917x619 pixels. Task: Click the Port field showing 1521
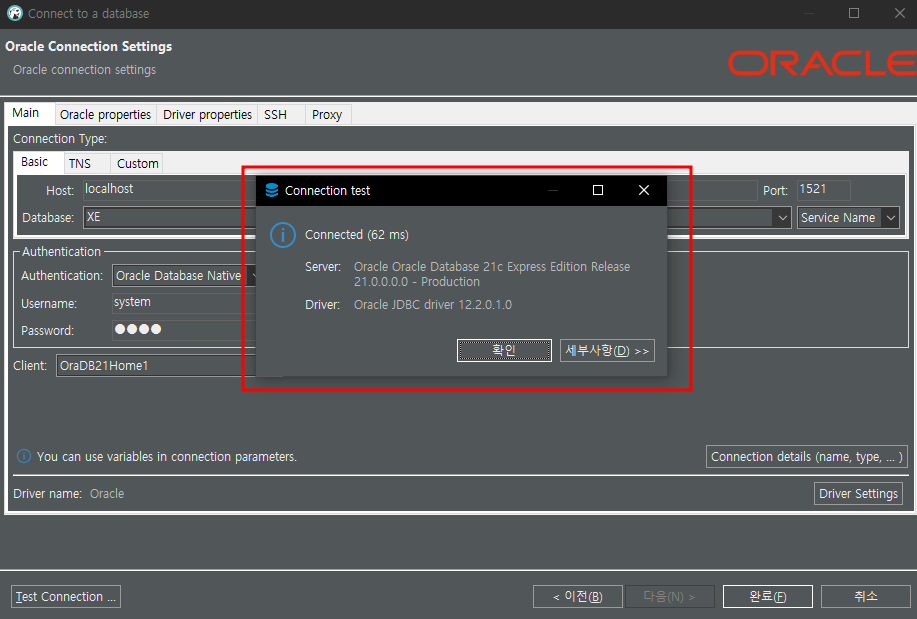pyautogui.click(x=823, y=190)
